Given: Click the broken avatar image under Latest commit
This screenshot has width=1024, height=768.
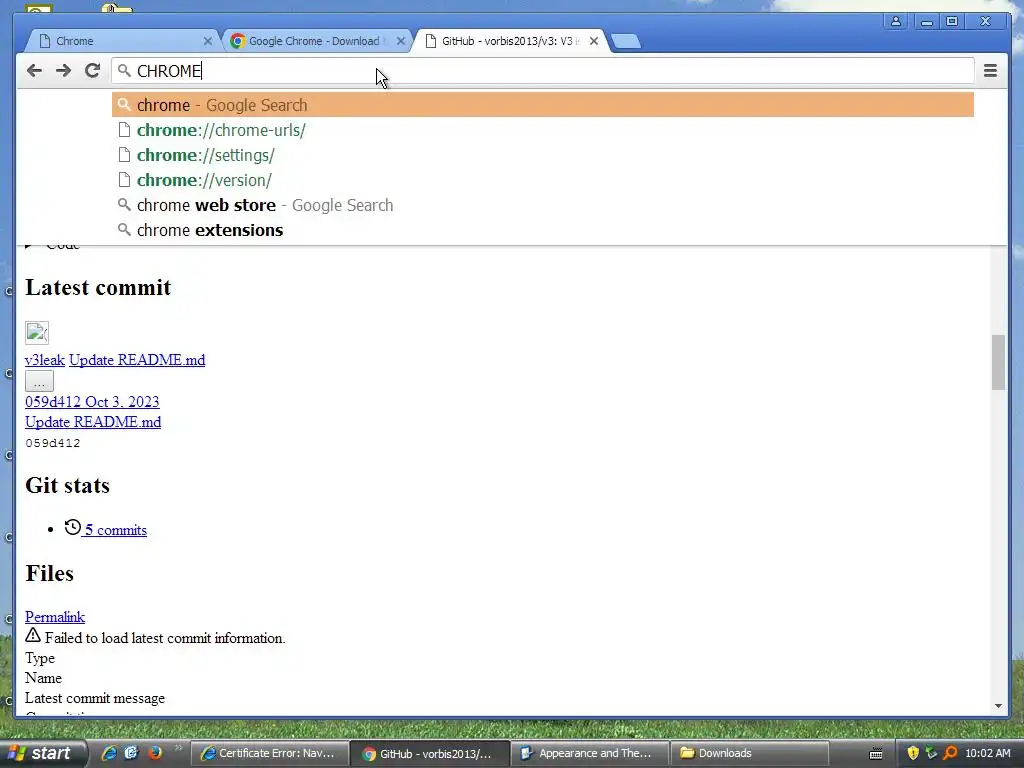Looking at the screenshot, I should point(37,332).
